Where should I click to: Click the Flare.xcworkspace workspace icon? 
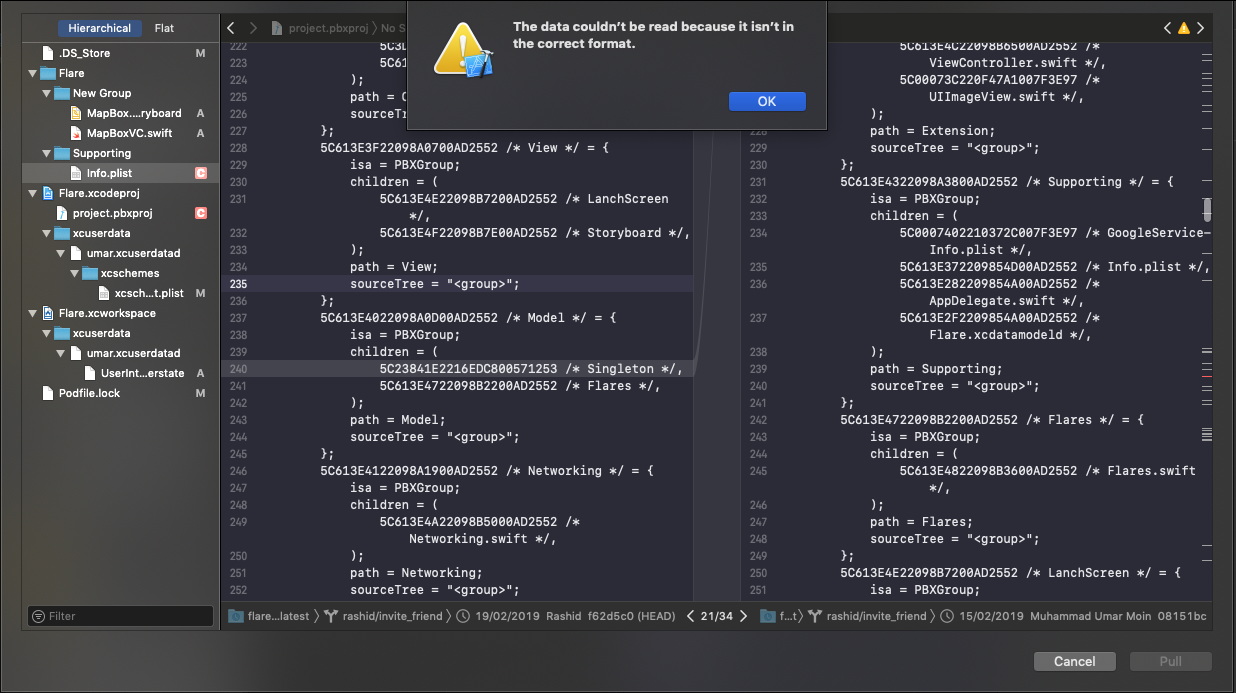click(x=48, y=313)
